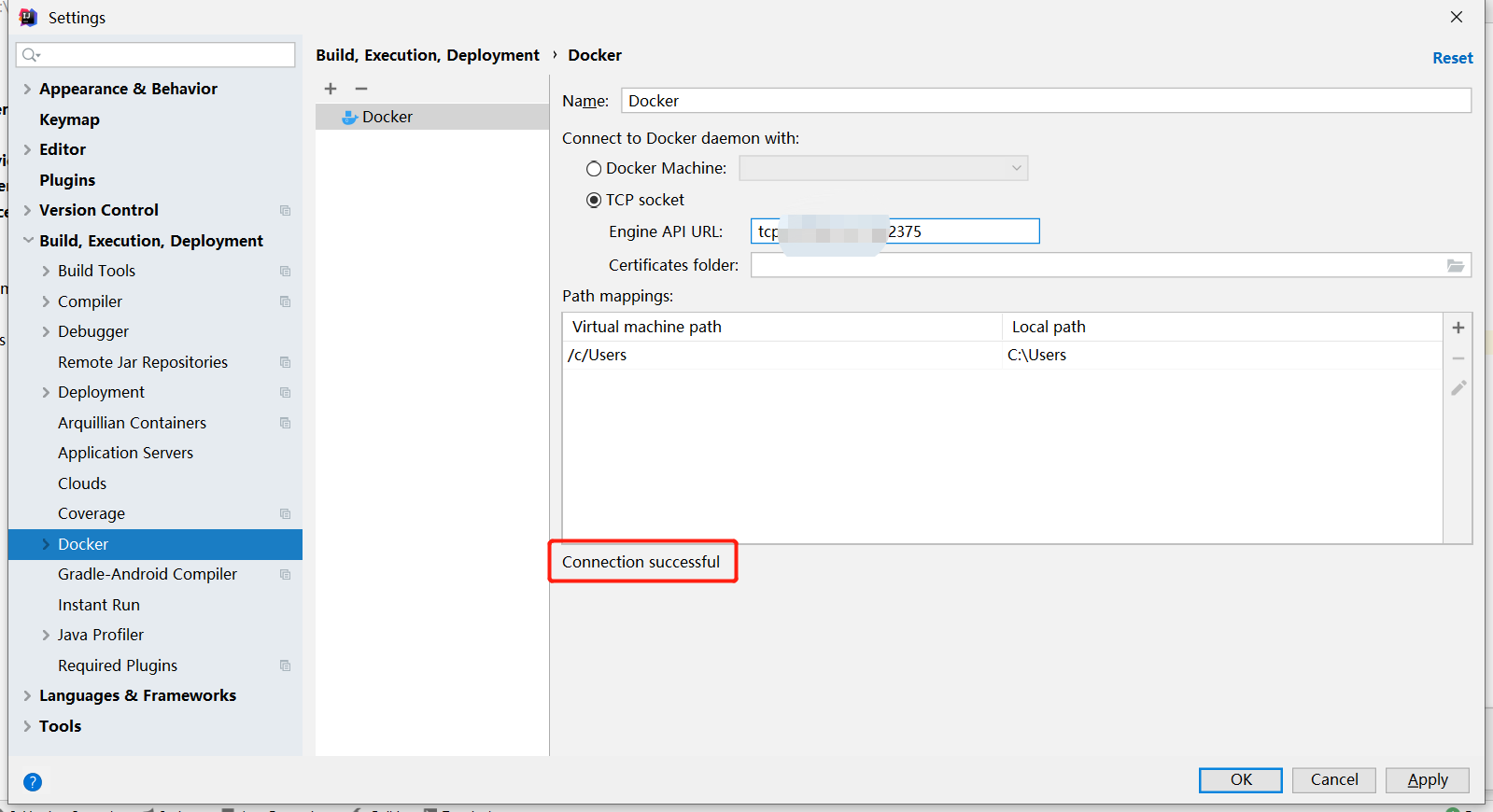Apply the current settings

(x=1428, y=780)
